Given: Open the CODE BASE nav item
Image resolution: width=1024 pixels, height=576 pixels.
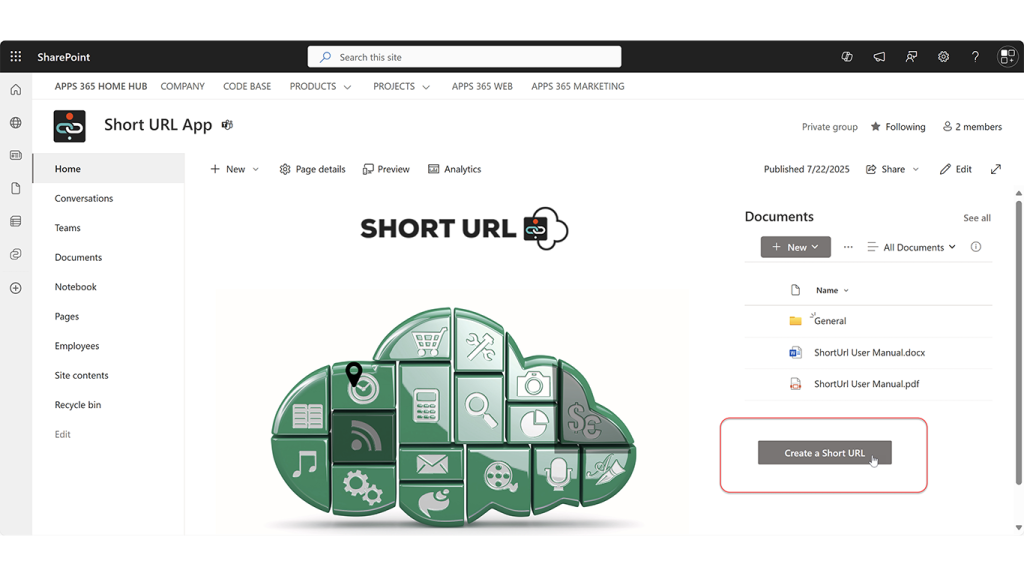Looking at the screenshot, I should click(x=247, y=86).
